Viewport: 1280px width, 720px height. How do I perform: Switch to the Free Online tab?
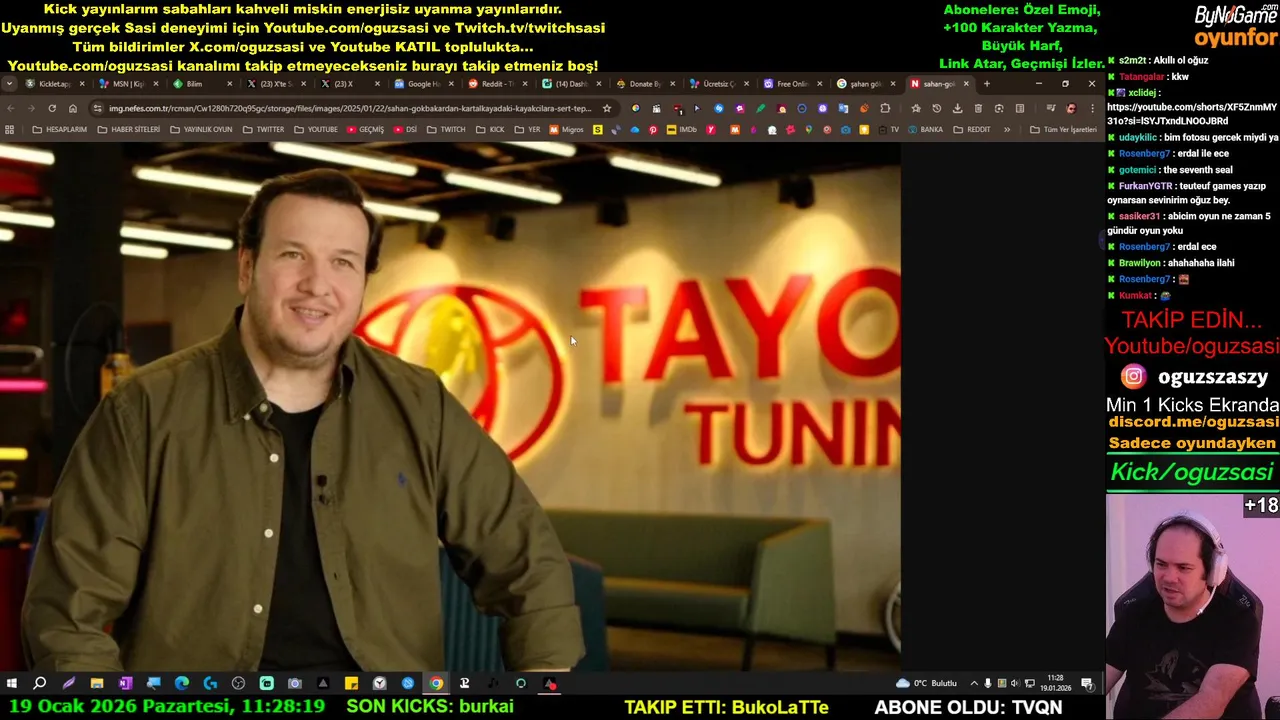791,84
